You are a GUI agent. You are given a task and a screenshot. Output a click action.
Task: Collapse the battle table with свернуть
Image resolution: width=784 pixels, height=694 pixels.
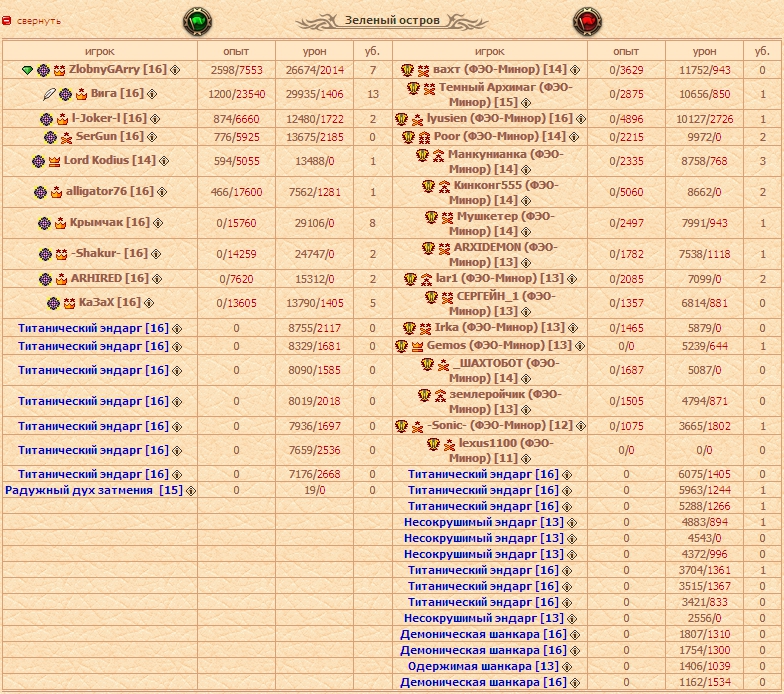coord(38,21)
